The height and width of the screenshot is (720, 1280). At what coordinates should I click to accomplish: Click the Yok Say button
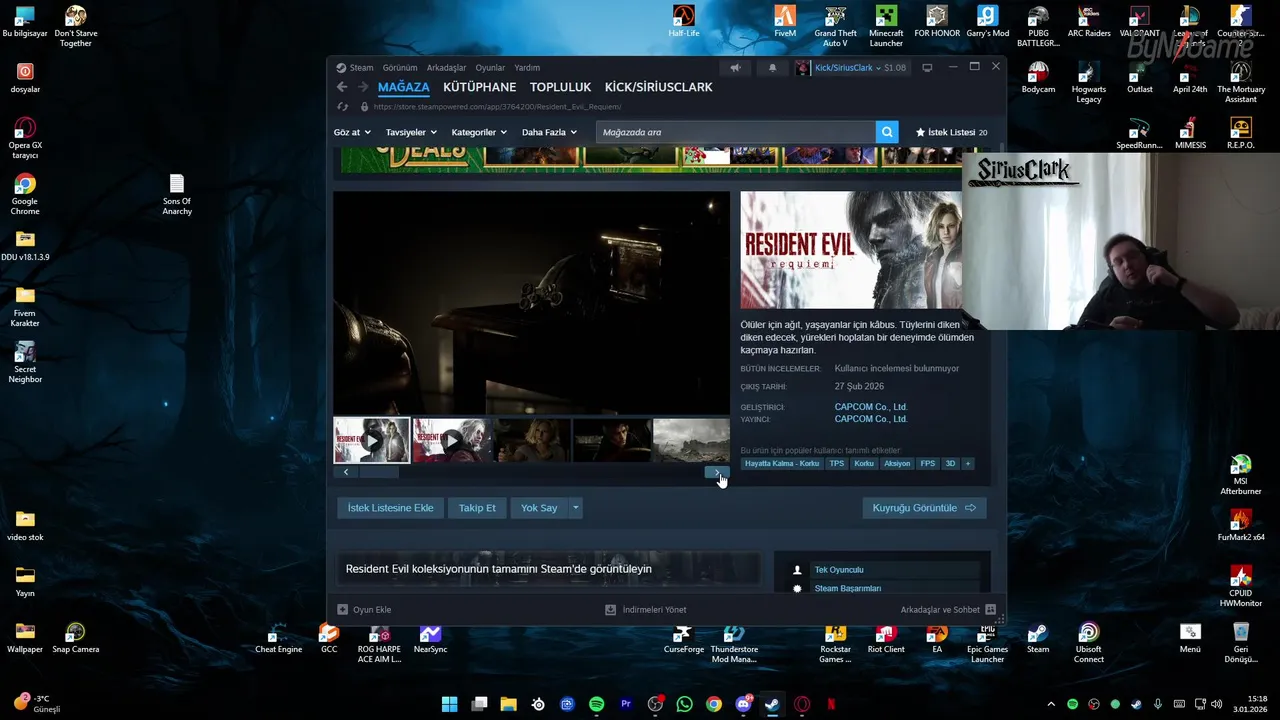click(x=539, y=508)
